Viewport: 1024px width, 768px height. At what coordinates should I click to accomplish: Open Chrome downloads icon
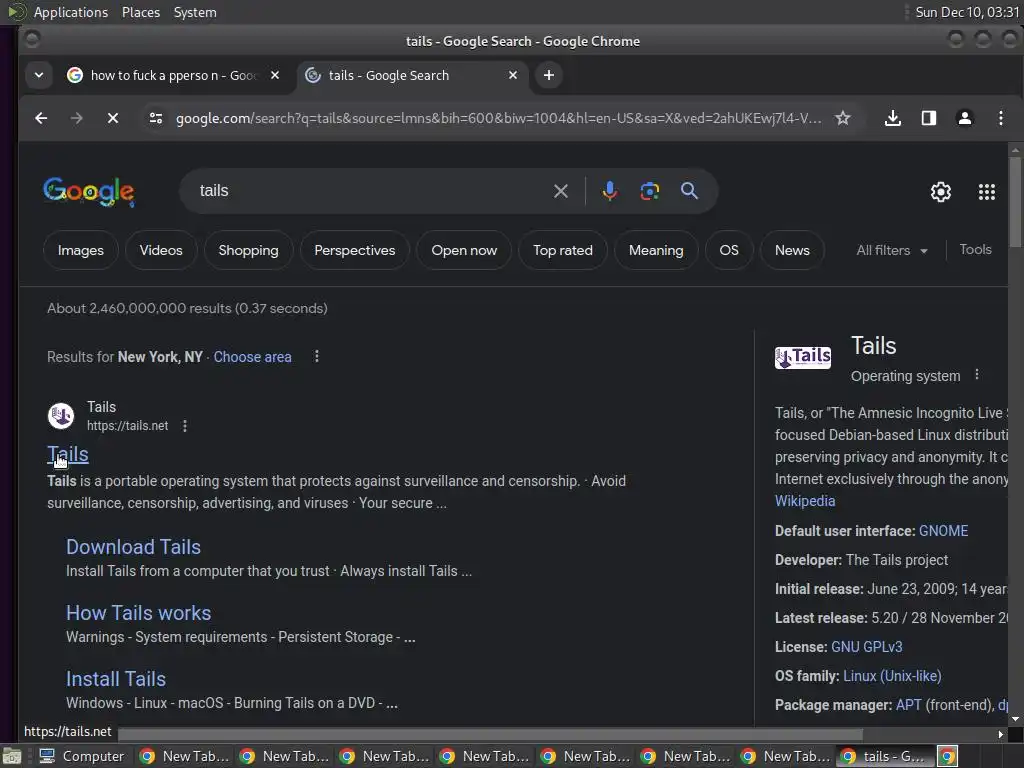pos(893,118)
